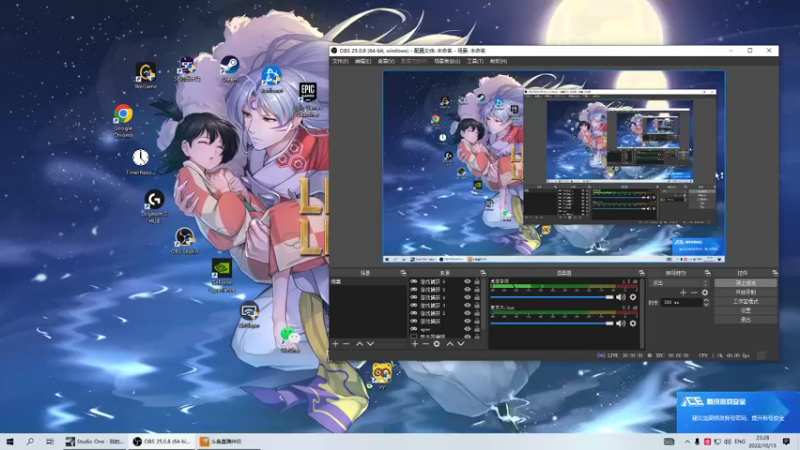Open transition properties gear icon
This screenshot has width=800, height=450.
[x=705, y=292]
